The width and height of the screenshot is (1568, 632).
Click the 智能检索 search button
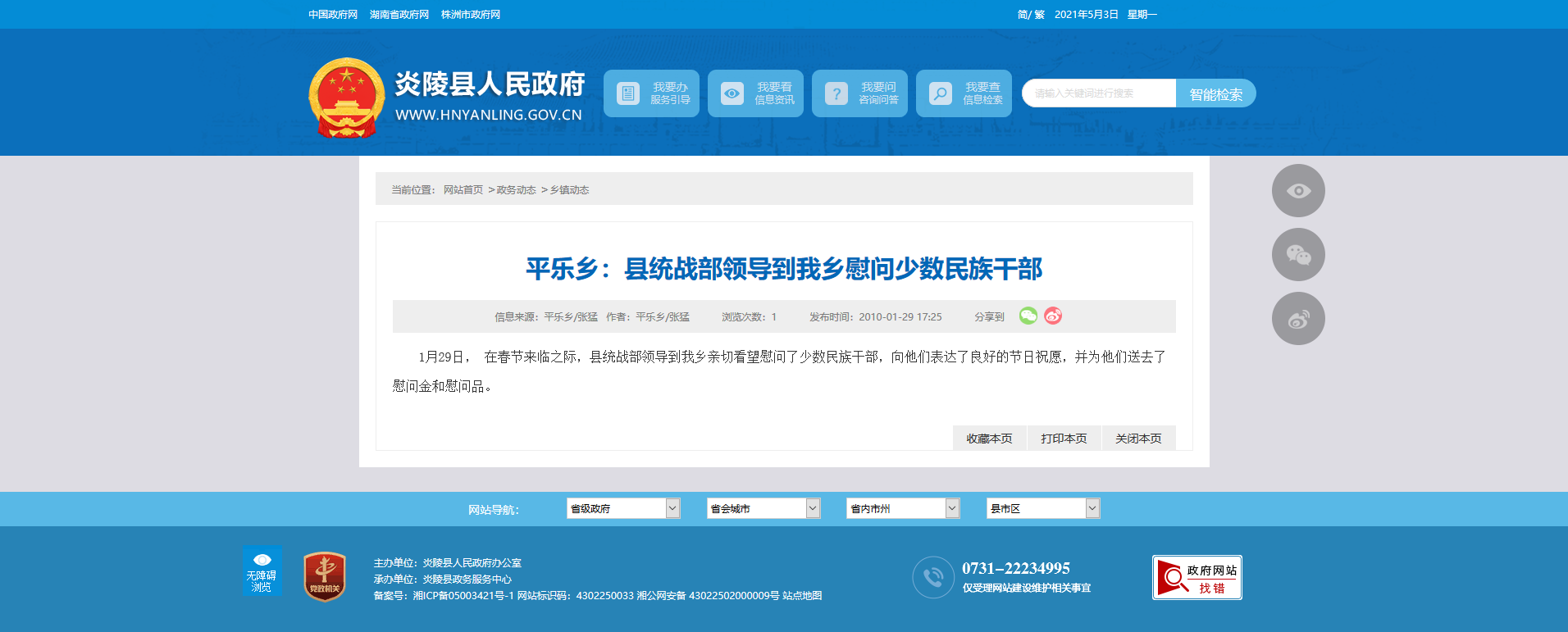pos(1215,94)
